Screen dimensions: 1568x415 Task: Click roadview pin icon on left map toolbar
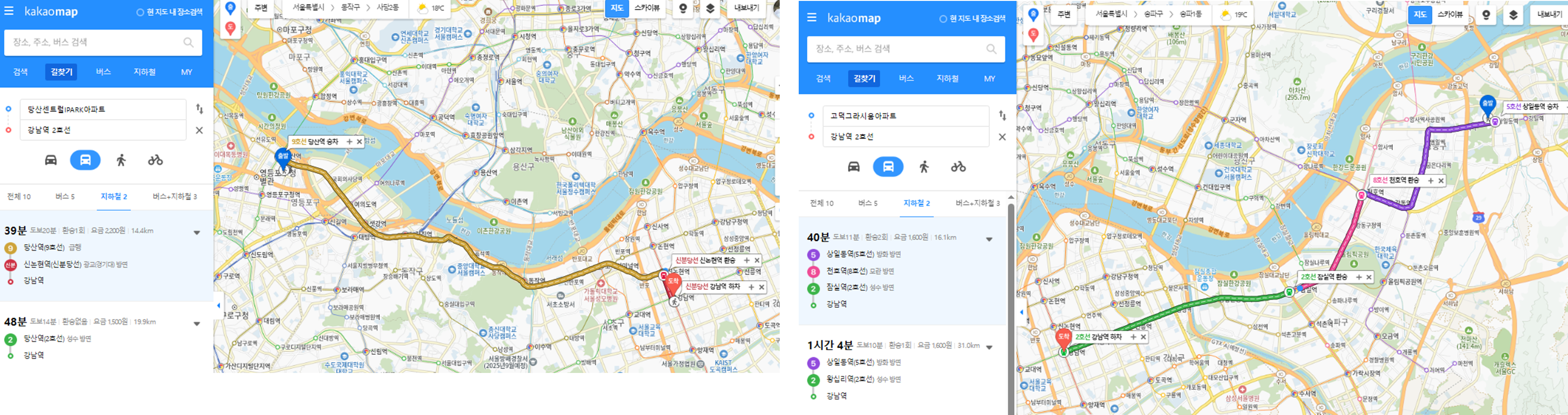pyautogui.click(x=683, y=9)
